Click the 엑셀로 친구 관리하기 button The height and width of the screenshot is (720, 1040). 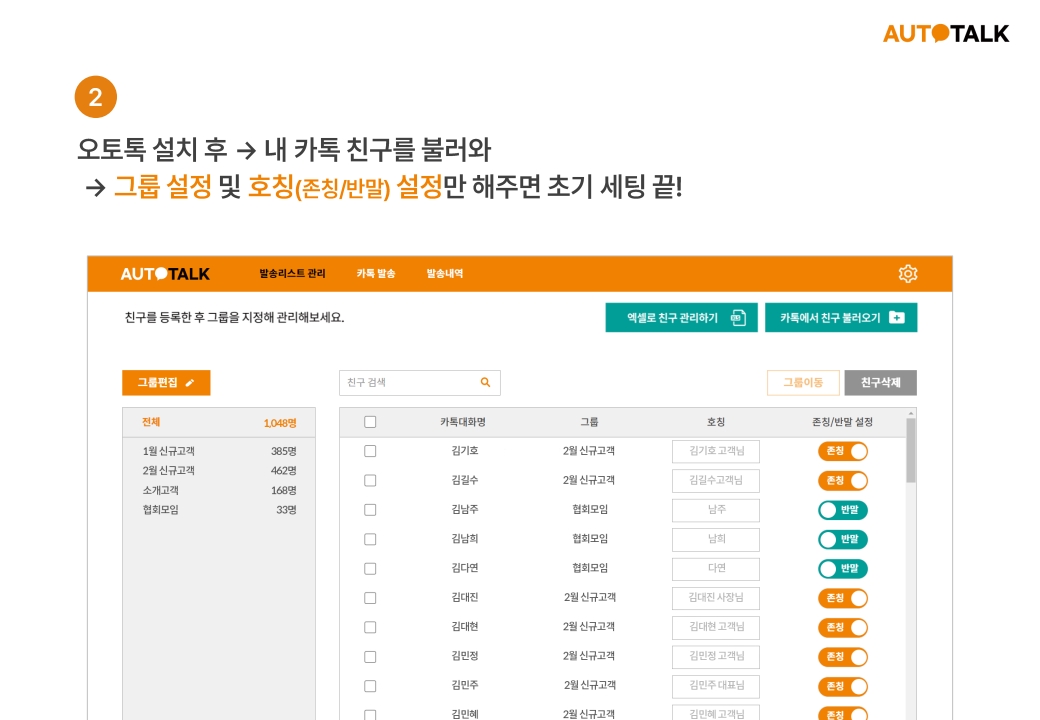pyautogui.click(x=681, y=318)
